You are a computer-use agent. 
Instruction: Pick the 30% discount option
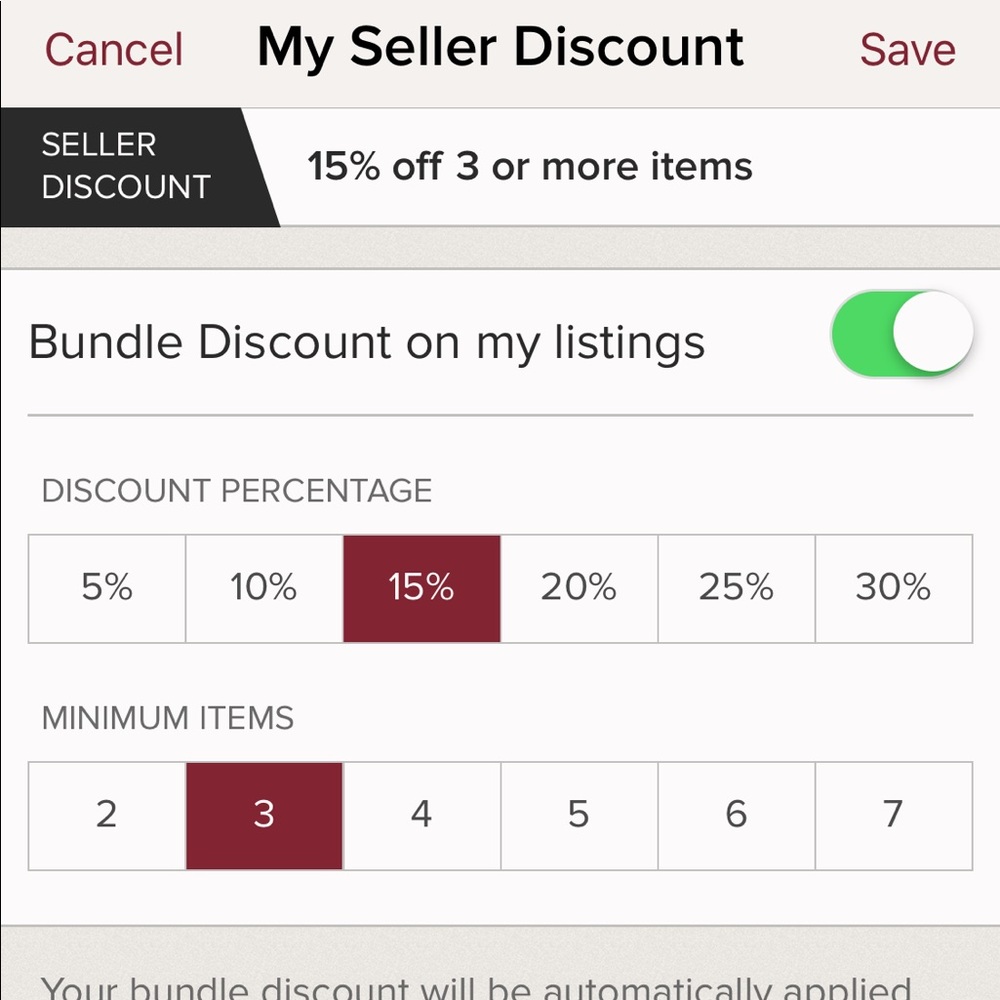[894, 588]
